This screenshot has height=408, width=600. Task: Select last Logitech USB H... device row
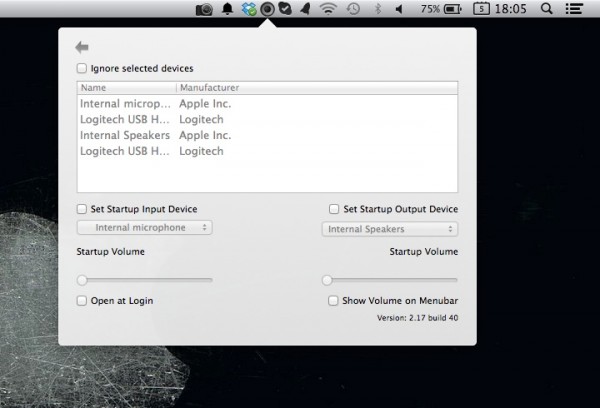(267, 151)
